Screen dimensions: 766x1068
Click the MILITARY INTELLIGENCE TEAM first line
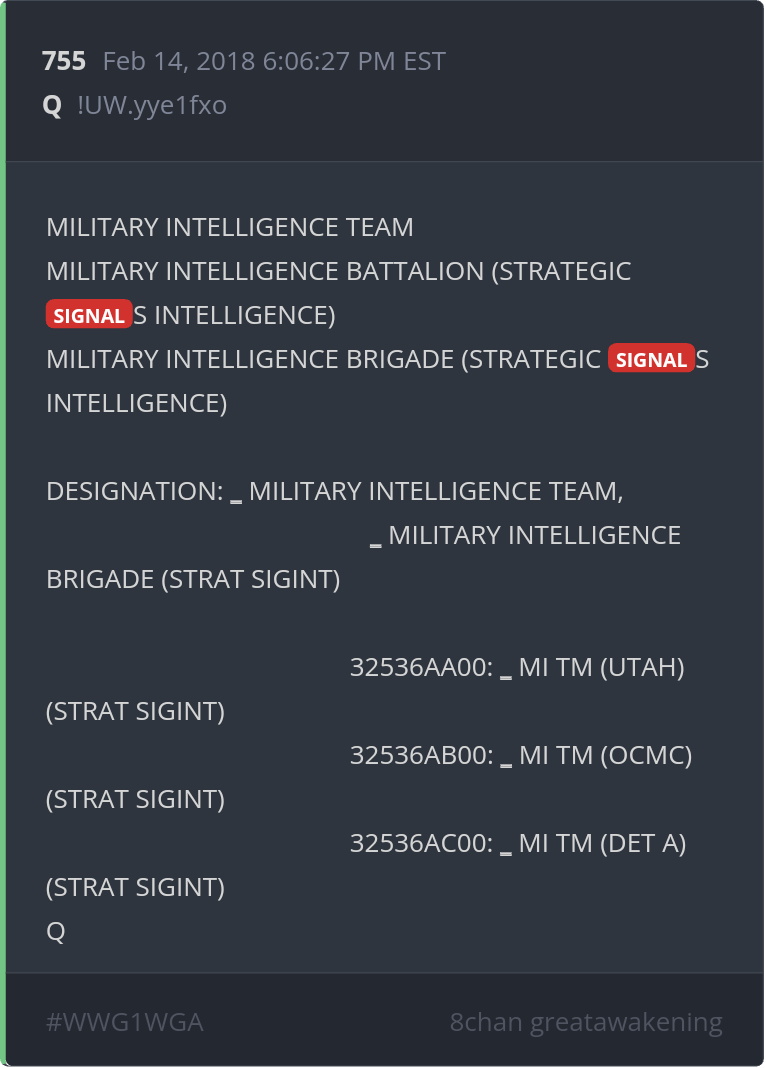[230, 227]
